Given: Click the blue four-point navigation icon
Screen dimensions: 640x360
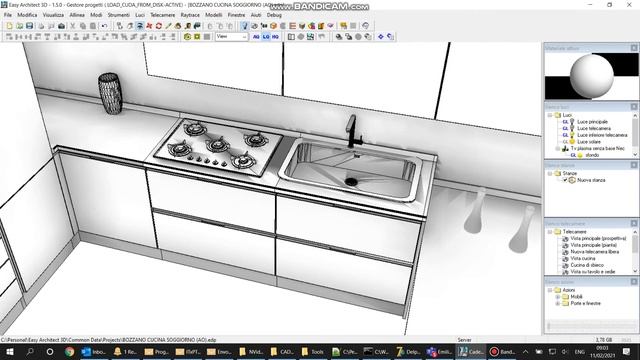Looking at the screenshot, I should pyautogui.click(x=381, y=37).
